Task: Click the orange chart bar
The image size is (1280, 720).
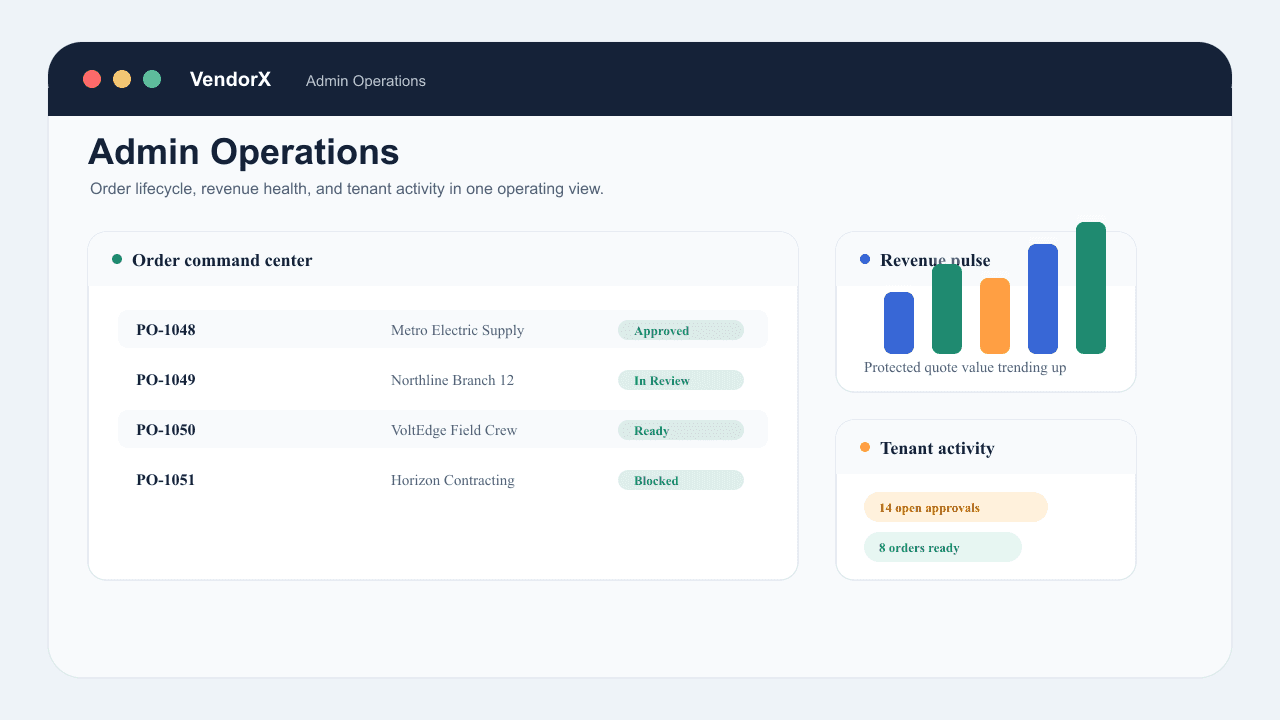Action: tap(995, 316)
